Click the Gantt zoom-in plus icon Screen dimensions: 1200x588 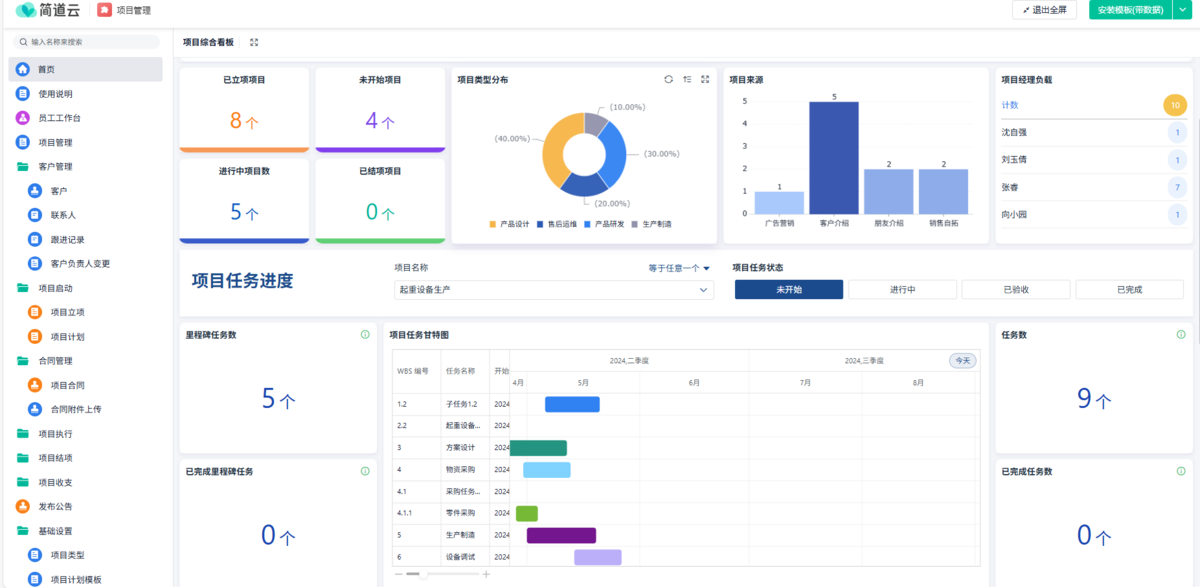click(486, 574)
